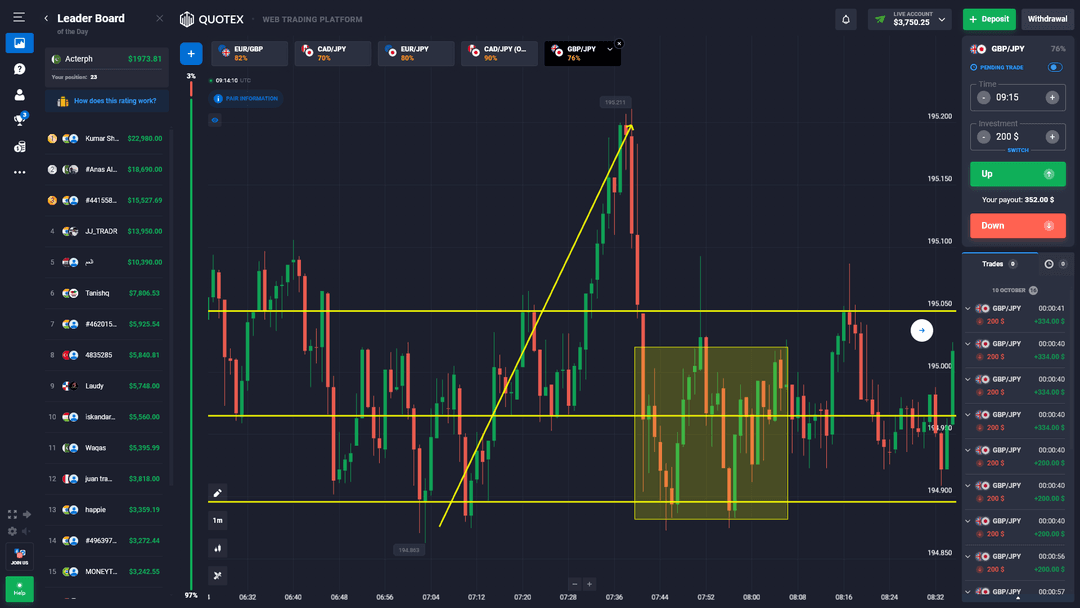Select the Trades tab in trades panel
Viewport: 1080px width, 608px height.
click(x=996, y=264)
